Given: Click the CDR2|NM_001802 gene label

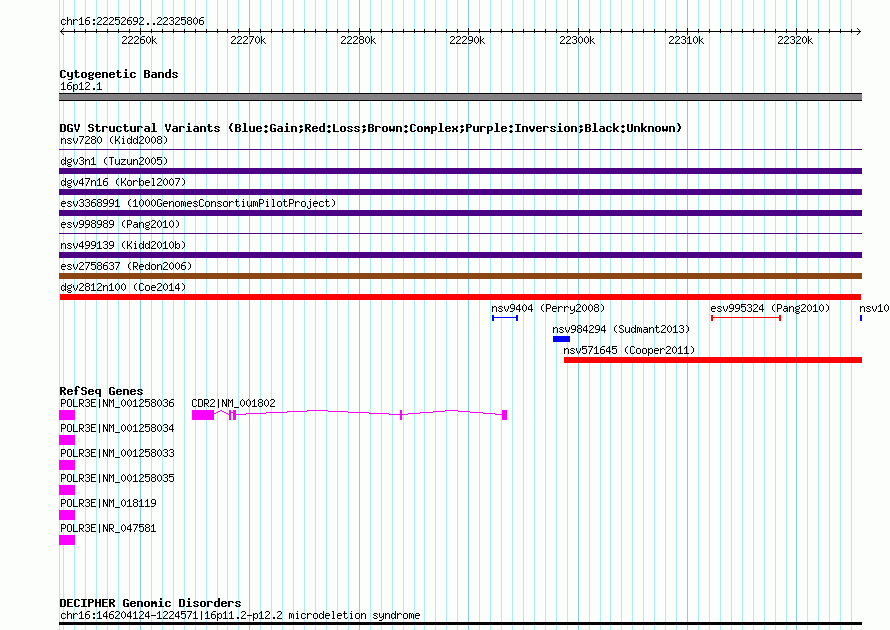Looking at the screenshot, I should pyautogui.click(x=233, y=403).
